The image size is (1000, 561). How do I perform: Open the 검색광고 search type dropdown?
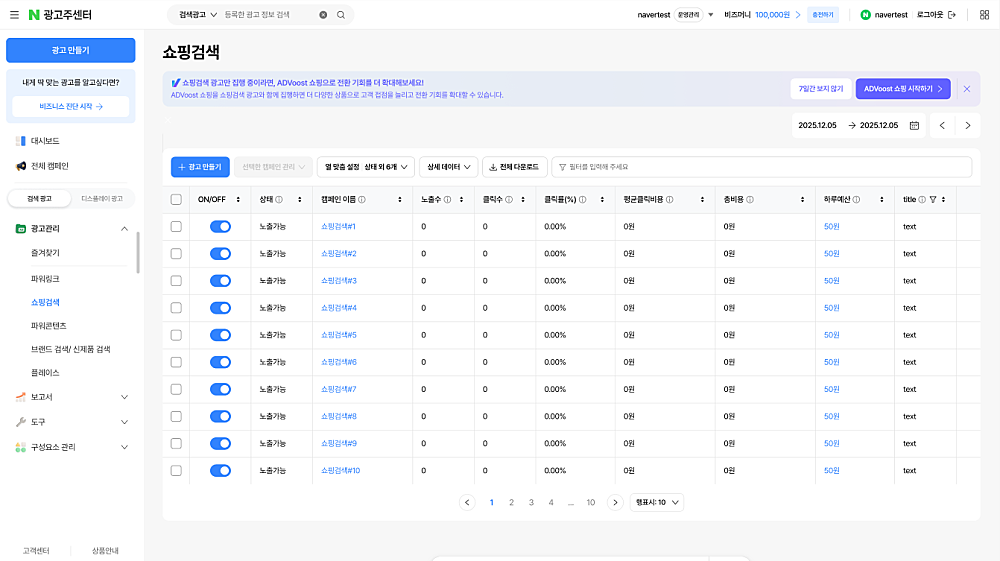tap(198, 15)
